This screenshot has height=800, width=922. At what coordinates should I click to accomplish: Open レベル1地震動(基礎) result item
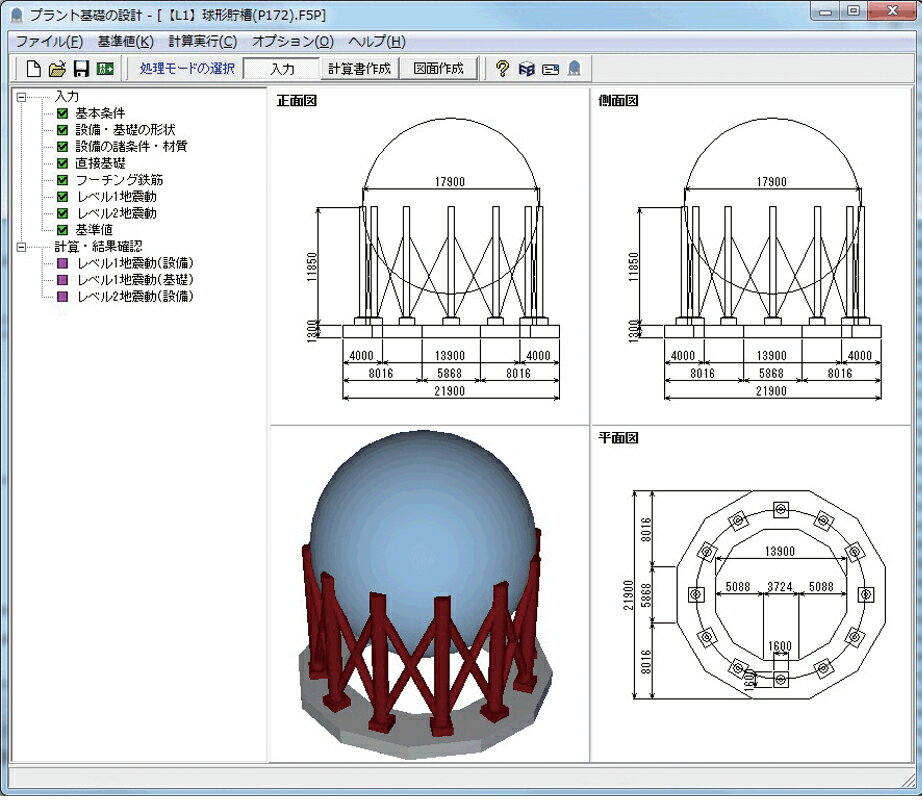coord(135,280)
